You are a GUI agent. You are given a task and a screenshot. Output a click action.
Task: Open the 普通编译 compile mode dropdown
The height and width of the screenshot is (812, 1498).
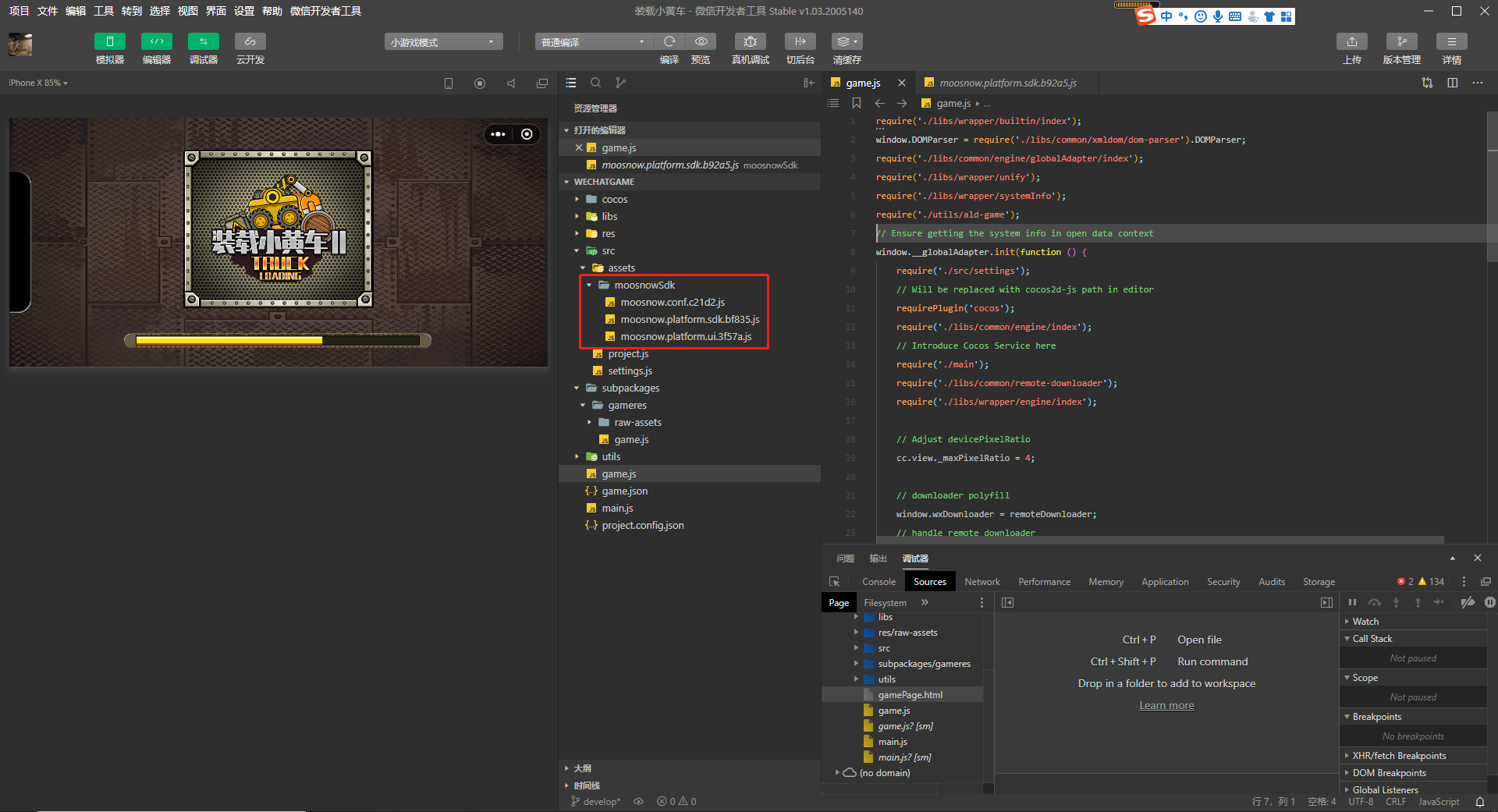click(594, 42)
